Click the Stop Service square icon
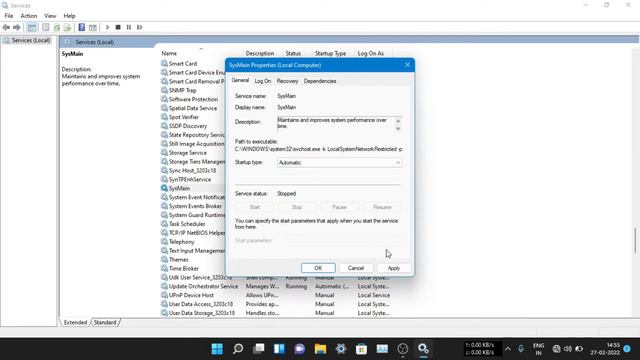This screenshot has width=640, height=360. [x=118, y=27]
